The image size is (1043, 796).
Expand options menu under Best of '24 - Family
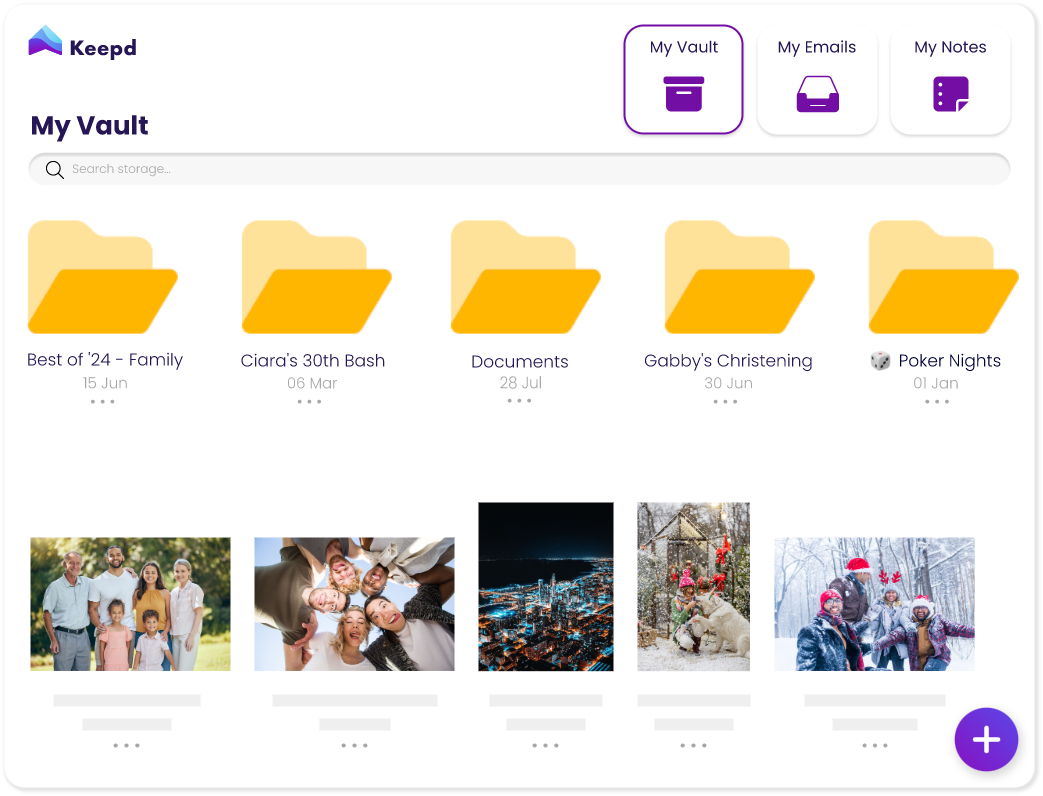pos(103,402)
